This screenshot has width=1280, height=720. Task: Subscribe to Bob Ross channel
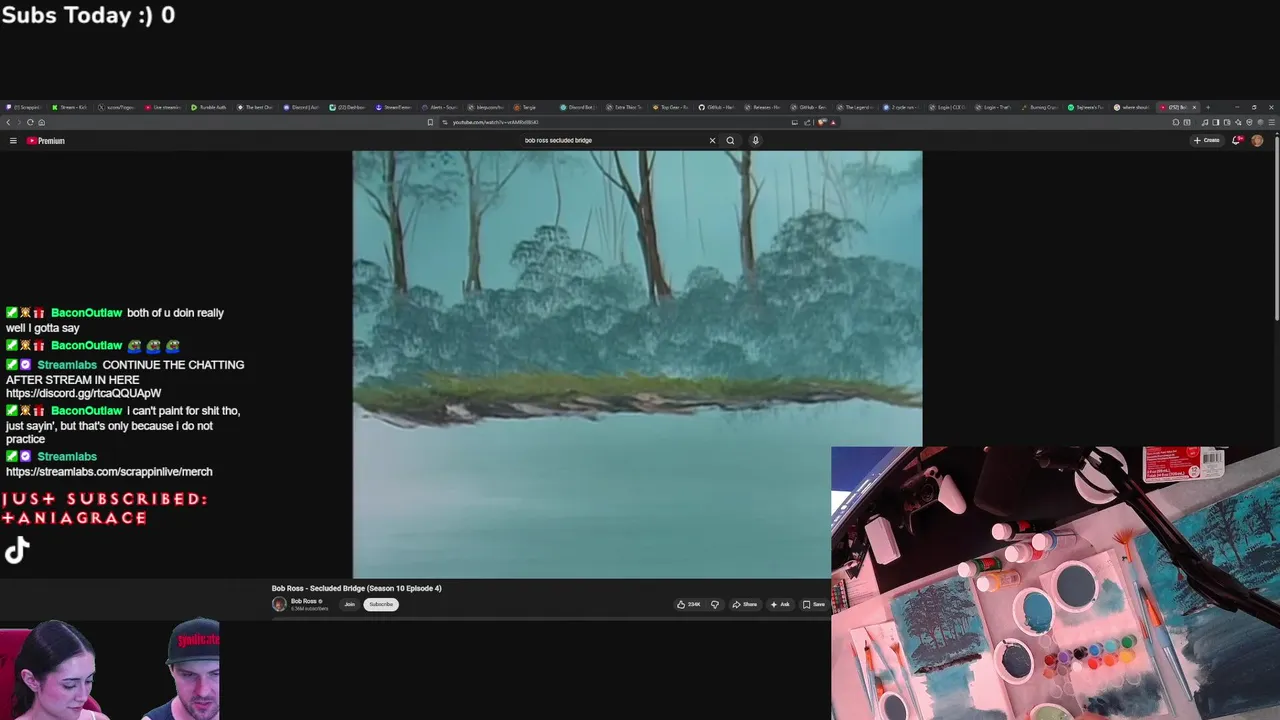tap(381, 604)
